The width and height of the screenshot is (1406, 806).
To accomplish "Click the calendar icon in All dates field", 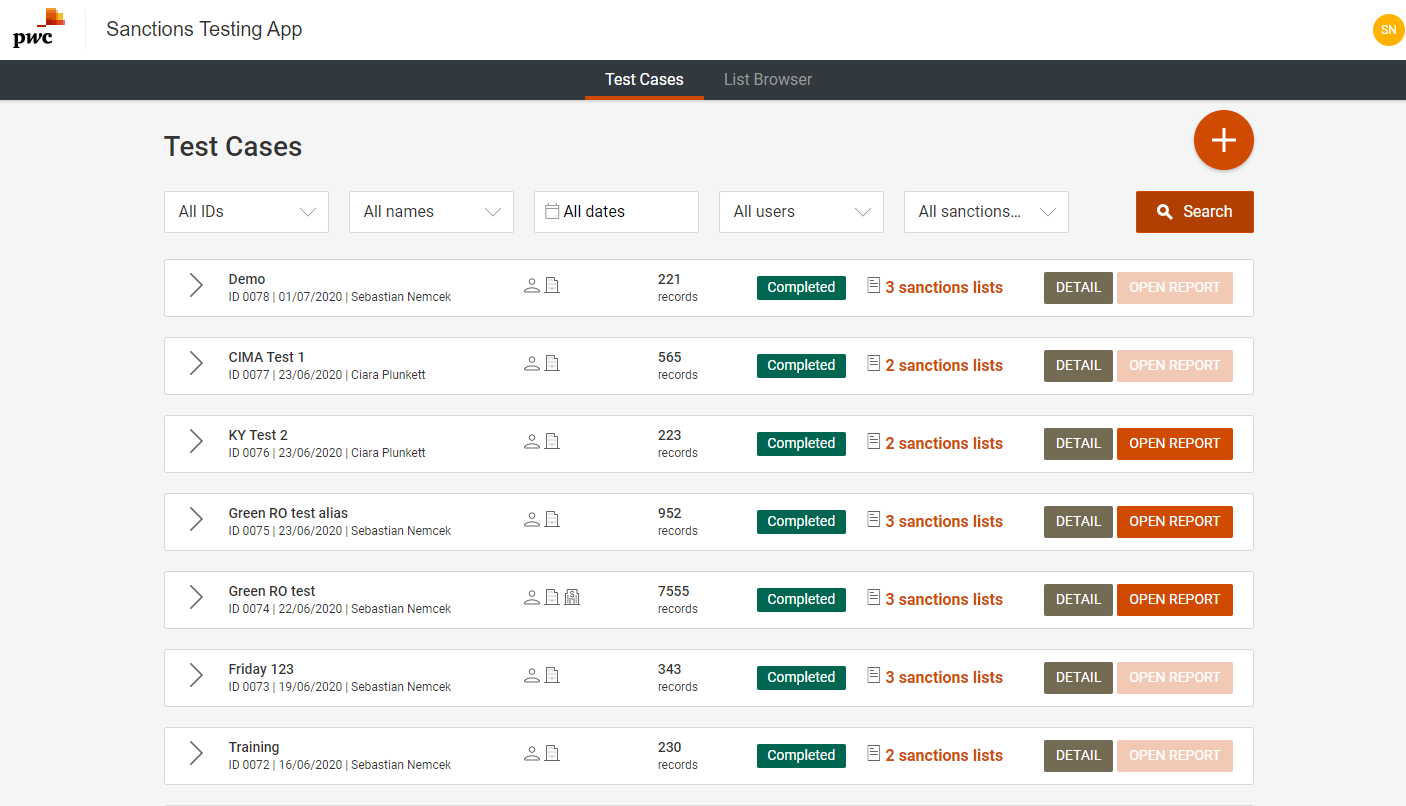I will point(551,211).
